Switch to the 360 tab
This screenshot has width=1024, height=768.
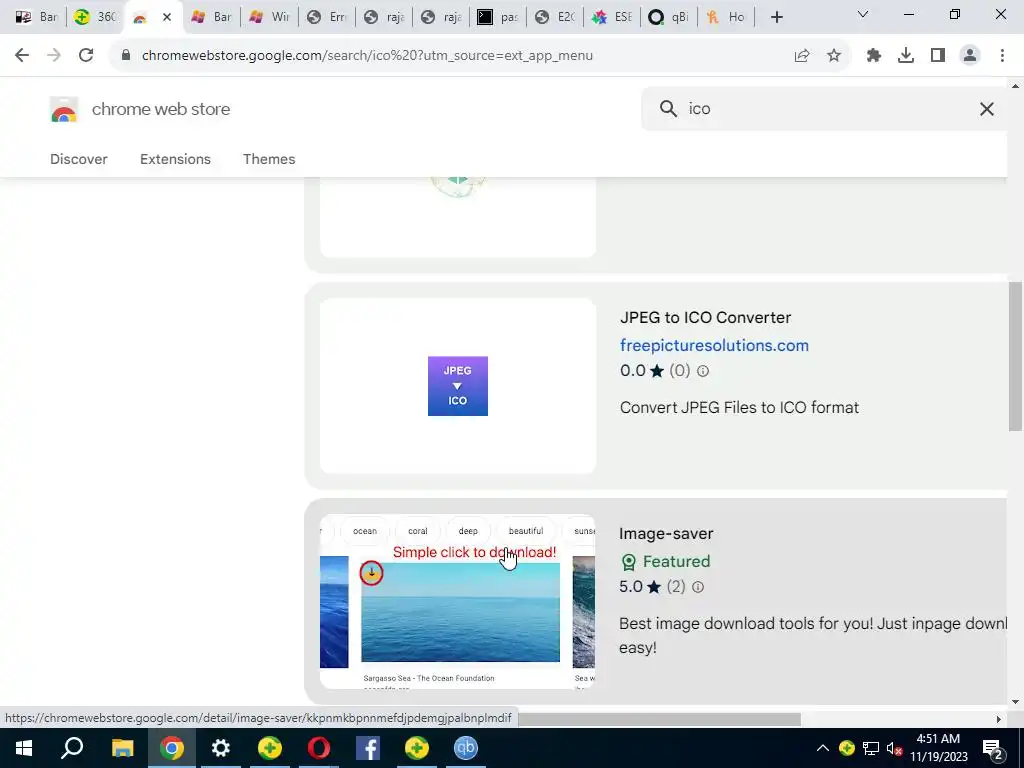point(95,17)
